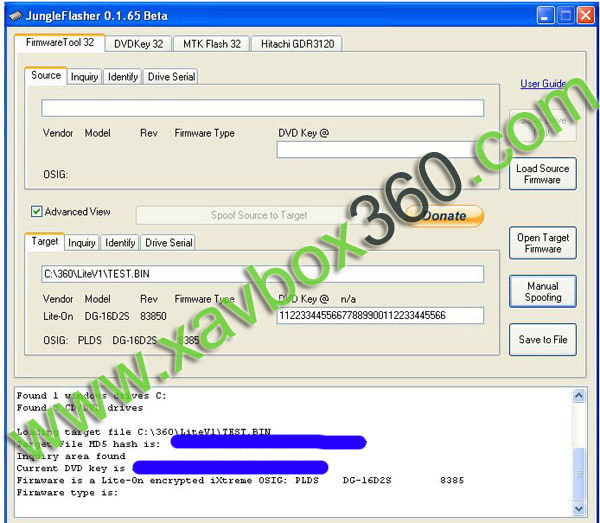The image size is (600, 523).
Task: Open the Source panel Identify tab
Action: click(122, 77)
